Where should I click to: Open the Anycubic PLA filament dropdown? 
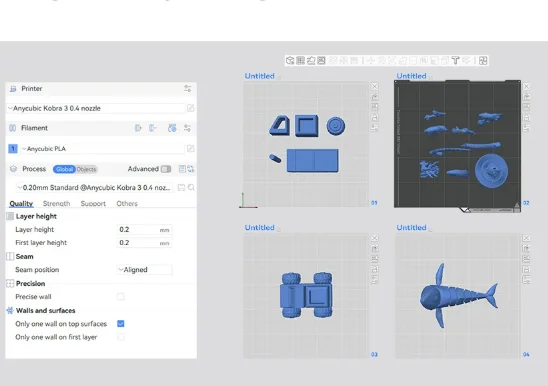click(x=103, y=149)
